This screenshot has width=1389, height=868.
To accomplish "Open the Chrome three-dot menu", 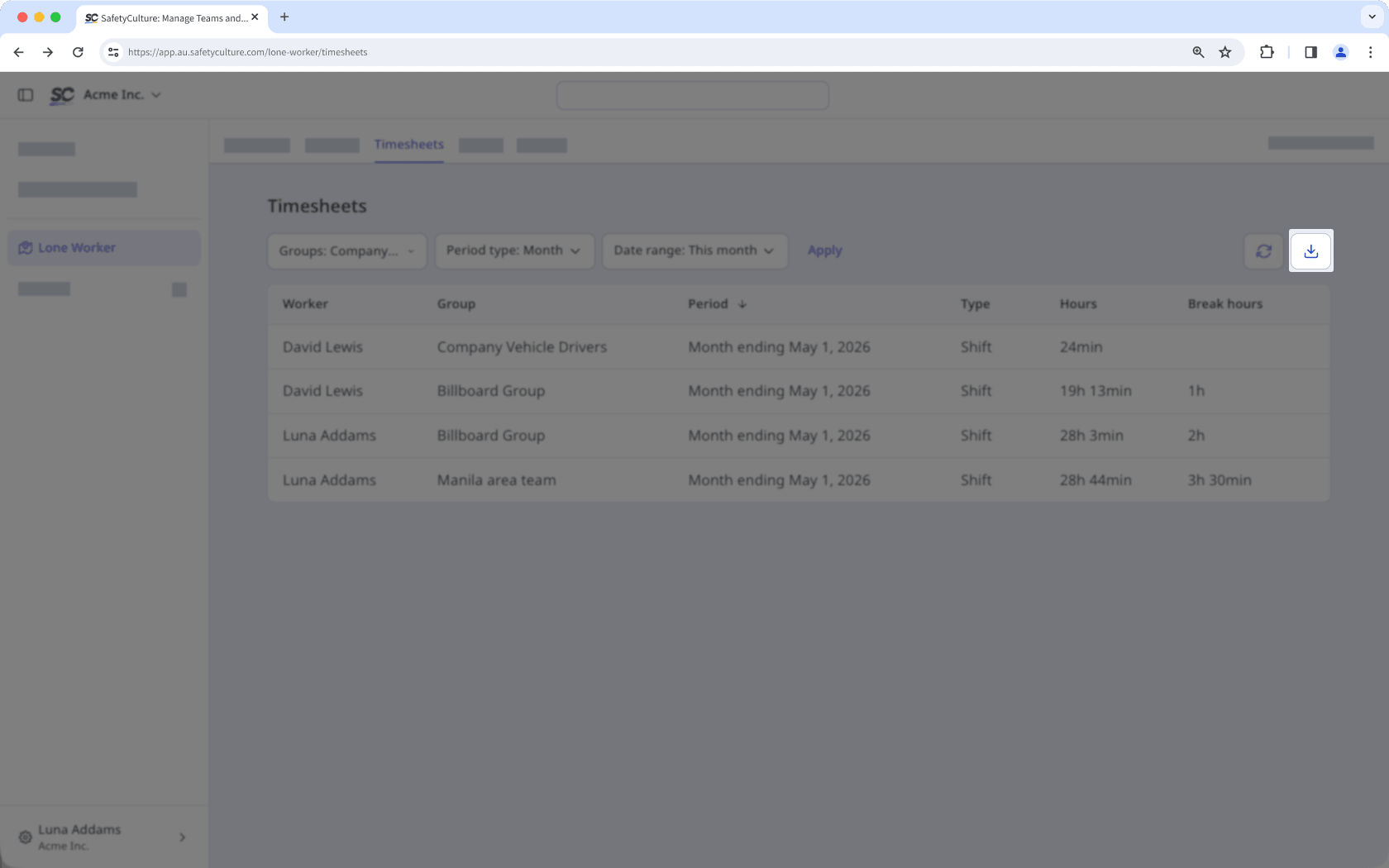I will [x=1370, y=52].
